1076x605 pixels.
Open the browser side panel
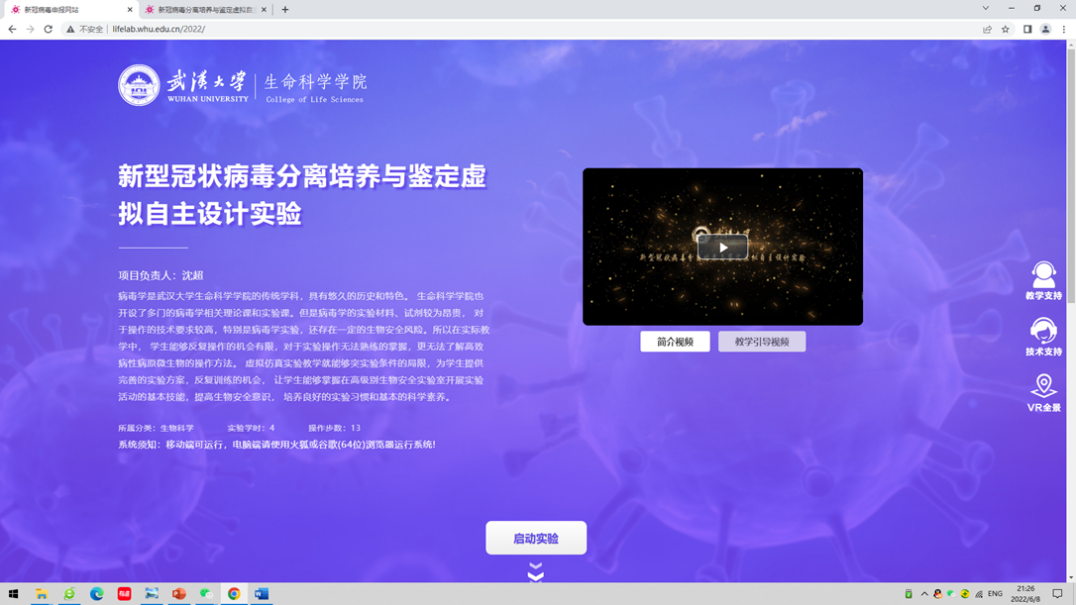pyautogui.click(x=1027, y=29)
